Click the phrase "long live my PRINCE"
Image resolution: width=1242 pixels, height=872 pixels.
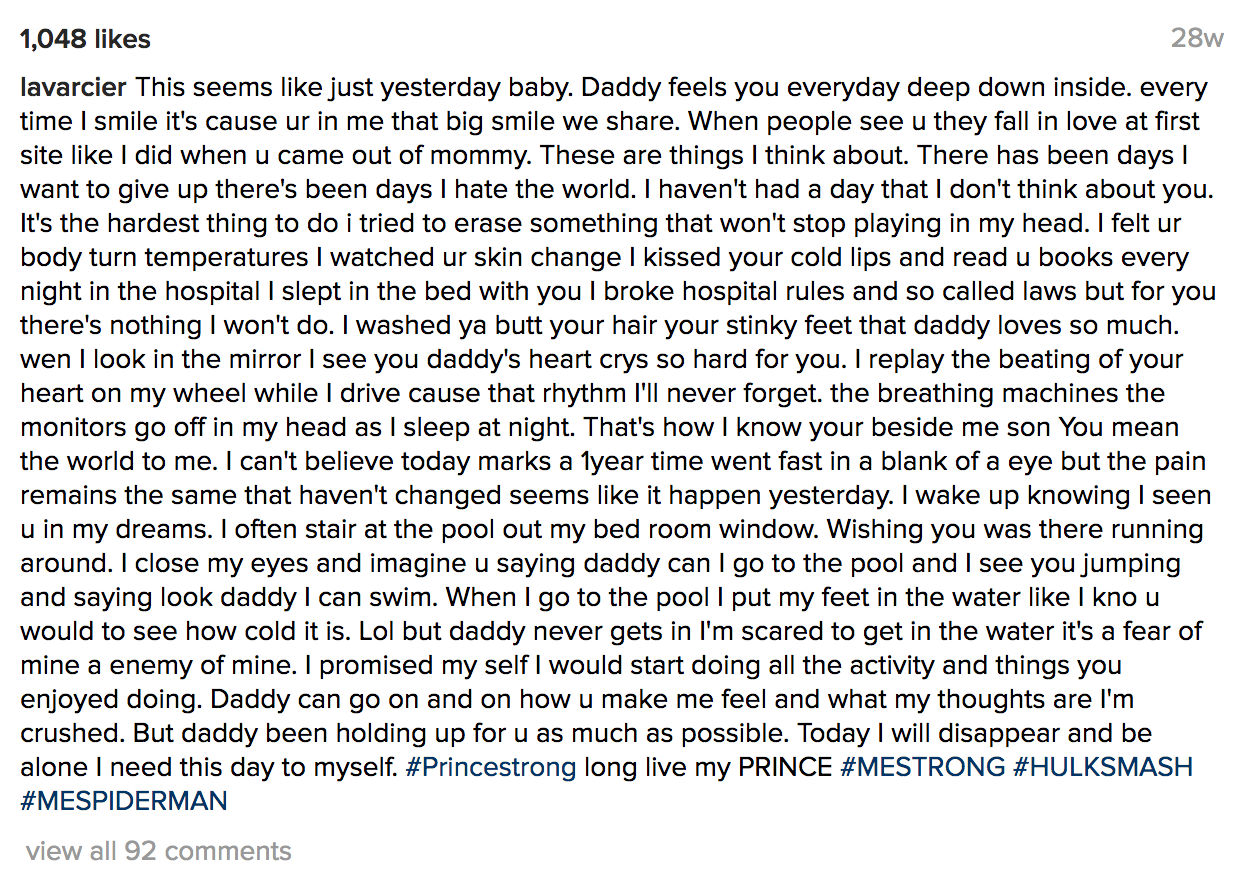[708, 768]
